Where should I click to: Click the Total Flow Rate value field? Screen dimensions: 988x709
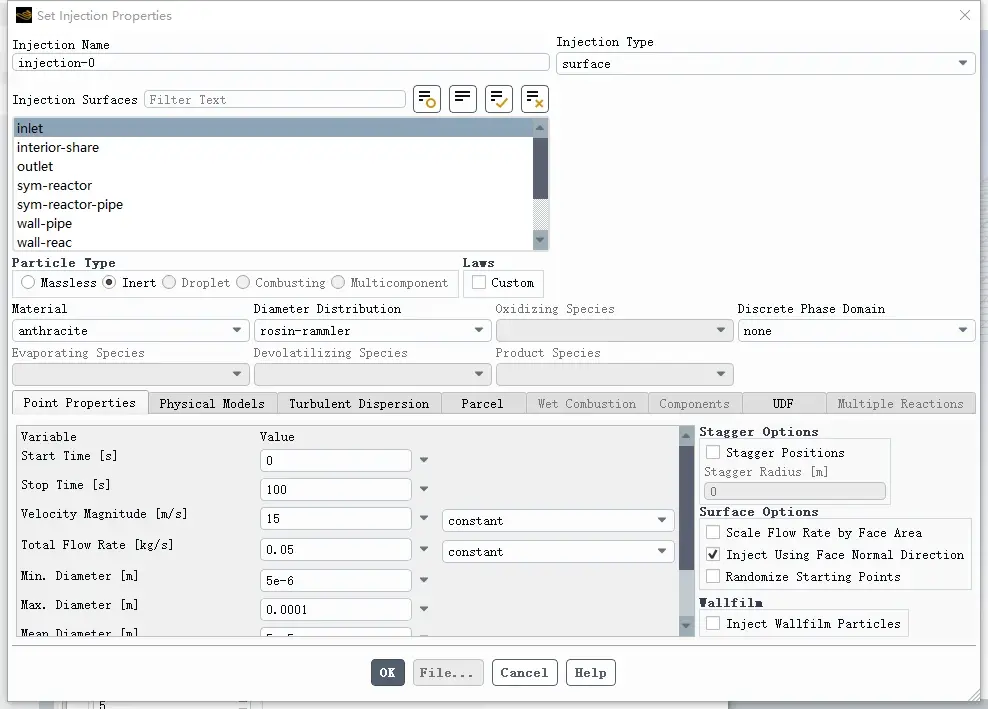click(336, 549)
